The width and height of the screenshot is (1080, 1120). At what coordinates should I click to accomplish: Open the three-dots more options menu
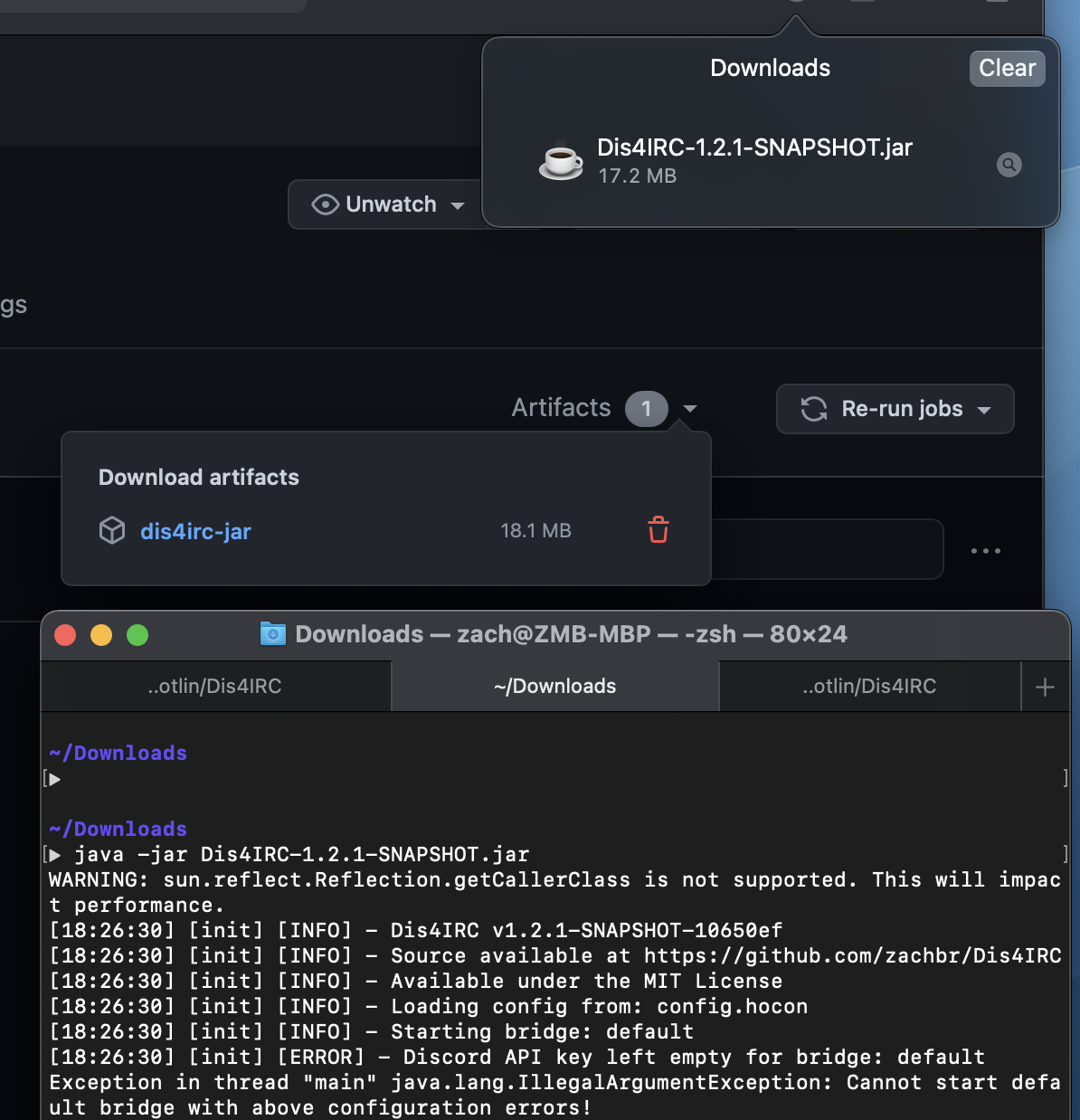(x=985, y=550)
